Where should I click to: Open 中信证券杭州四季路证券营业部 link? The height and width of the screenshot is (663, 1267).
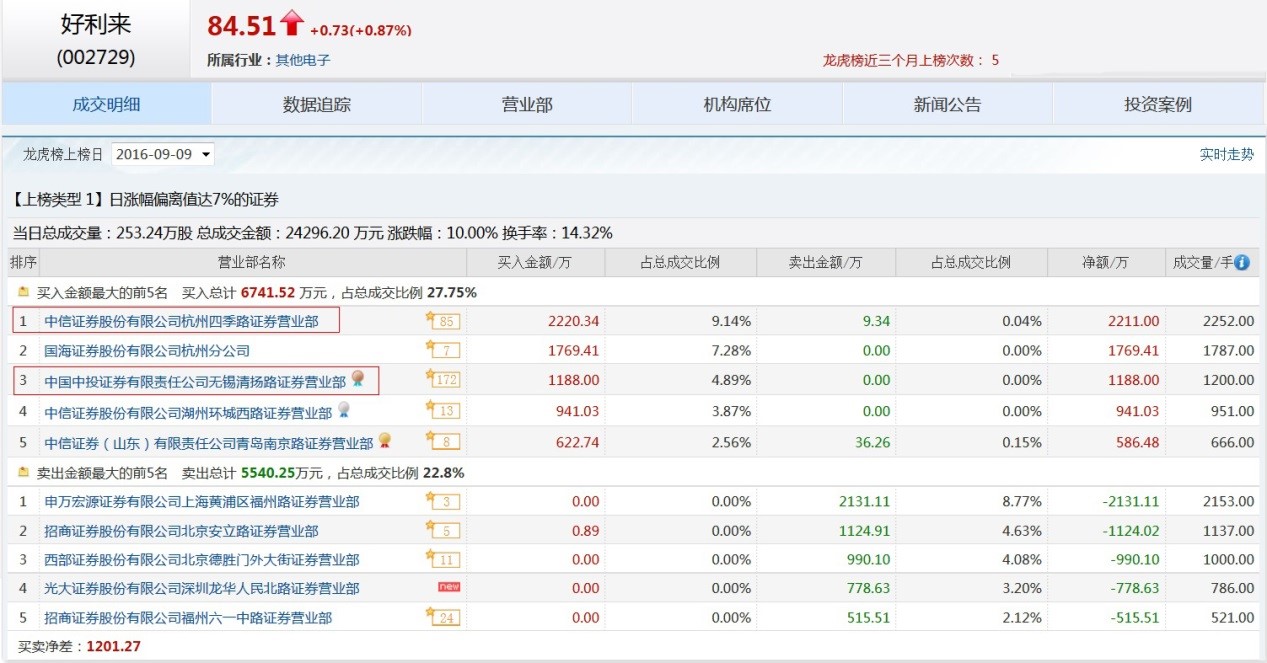click(181, 321)
